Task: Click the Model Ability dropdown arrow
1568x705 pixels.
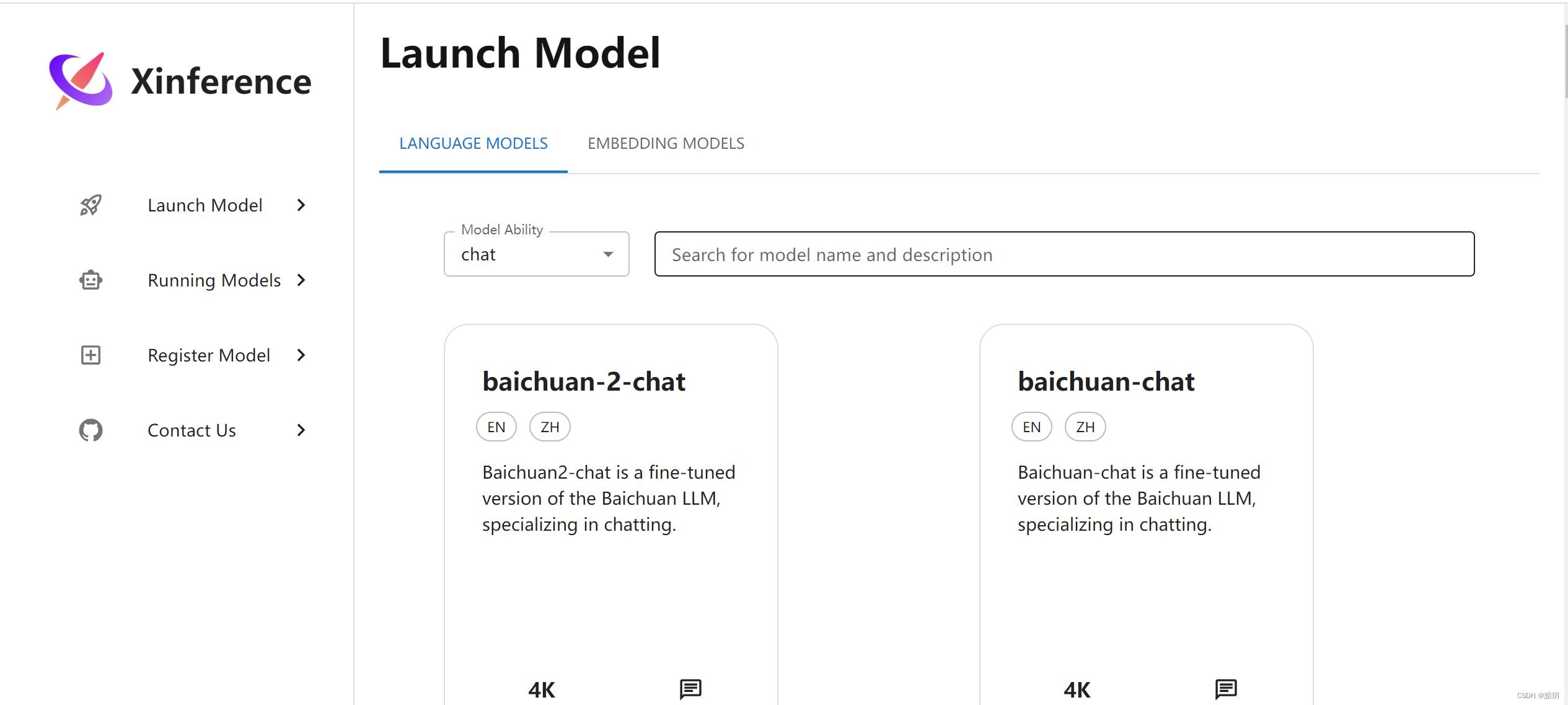Action: (608, 255)
